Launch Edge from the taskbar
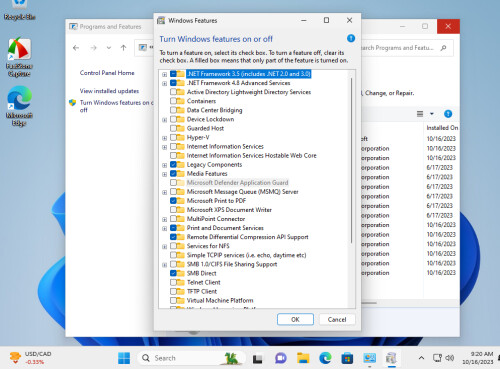500x369 pixels. [x=325, y=358]
